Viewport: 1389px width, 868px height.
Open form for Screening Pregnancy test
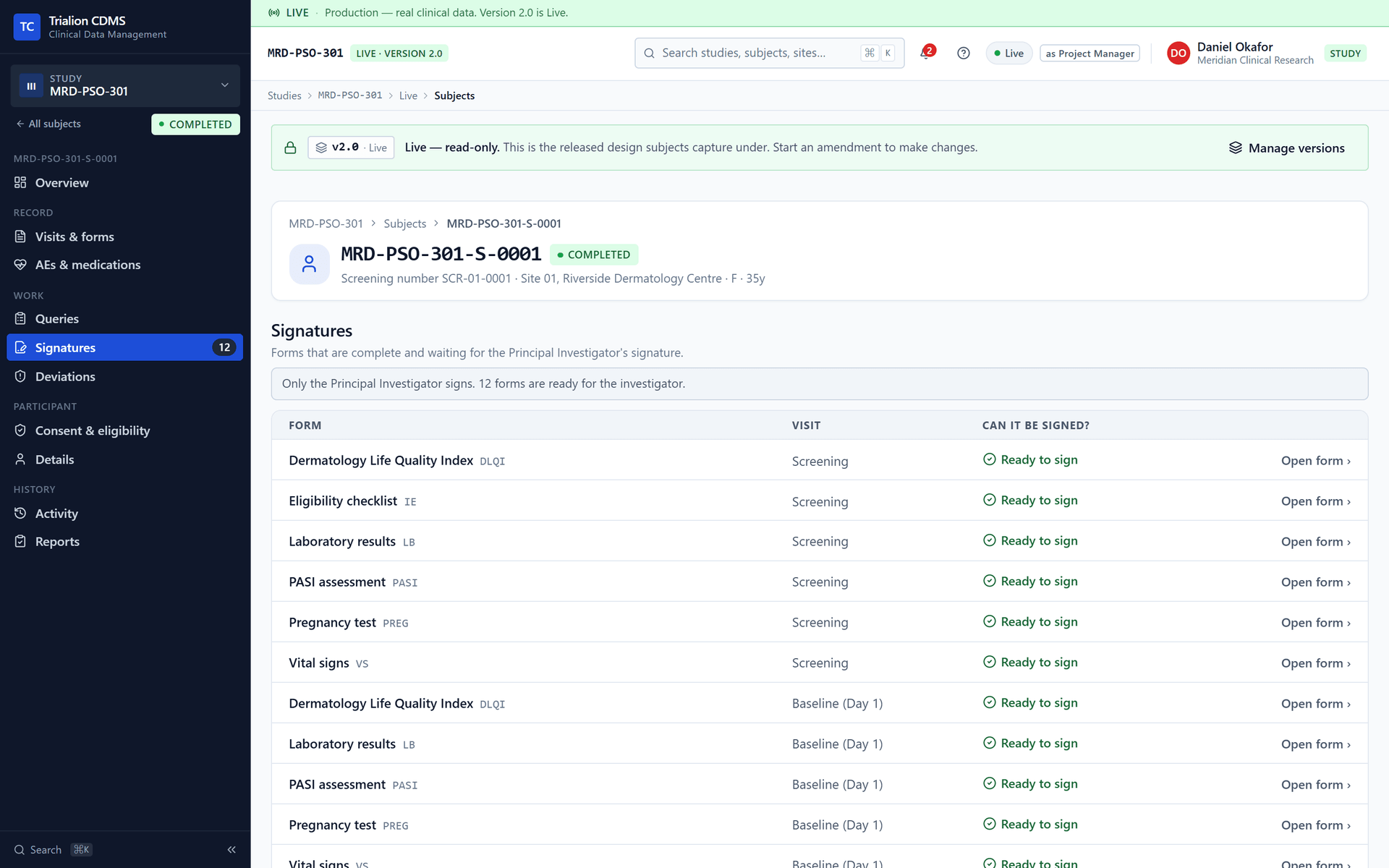pos(1315,623)
